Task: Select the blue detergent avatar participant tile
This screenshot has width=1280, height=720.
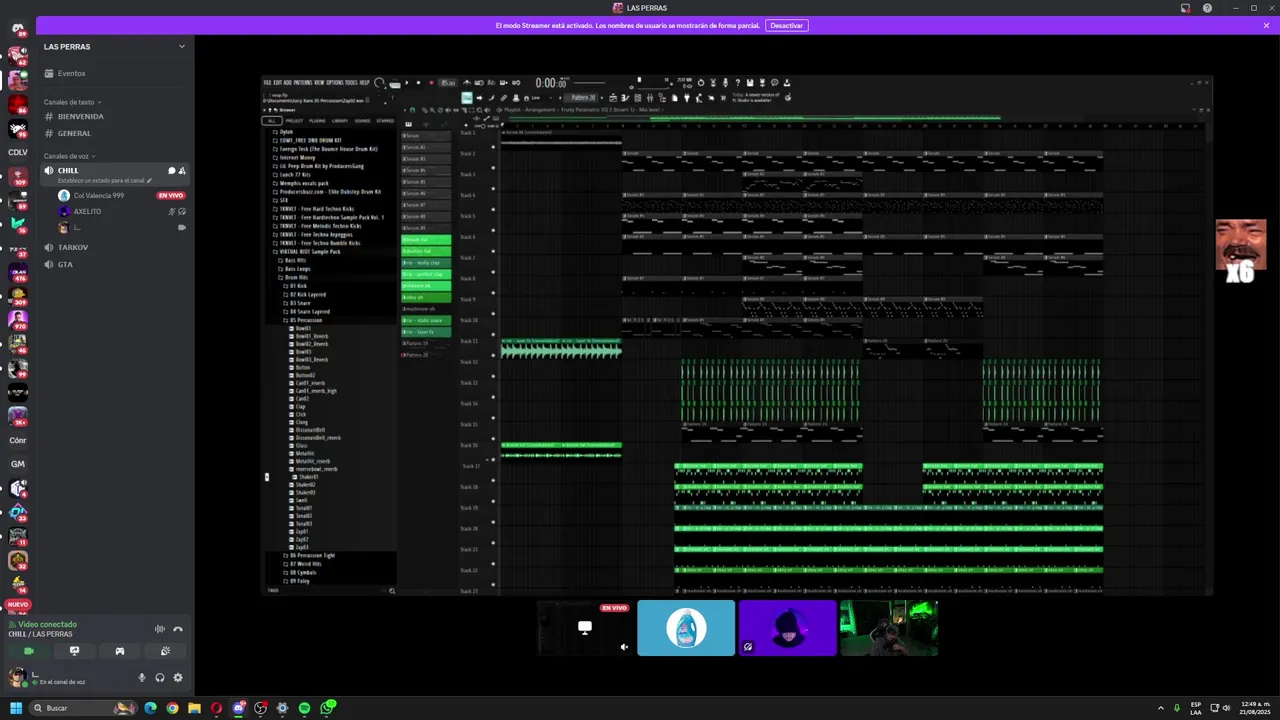Action: click(686, 628)
